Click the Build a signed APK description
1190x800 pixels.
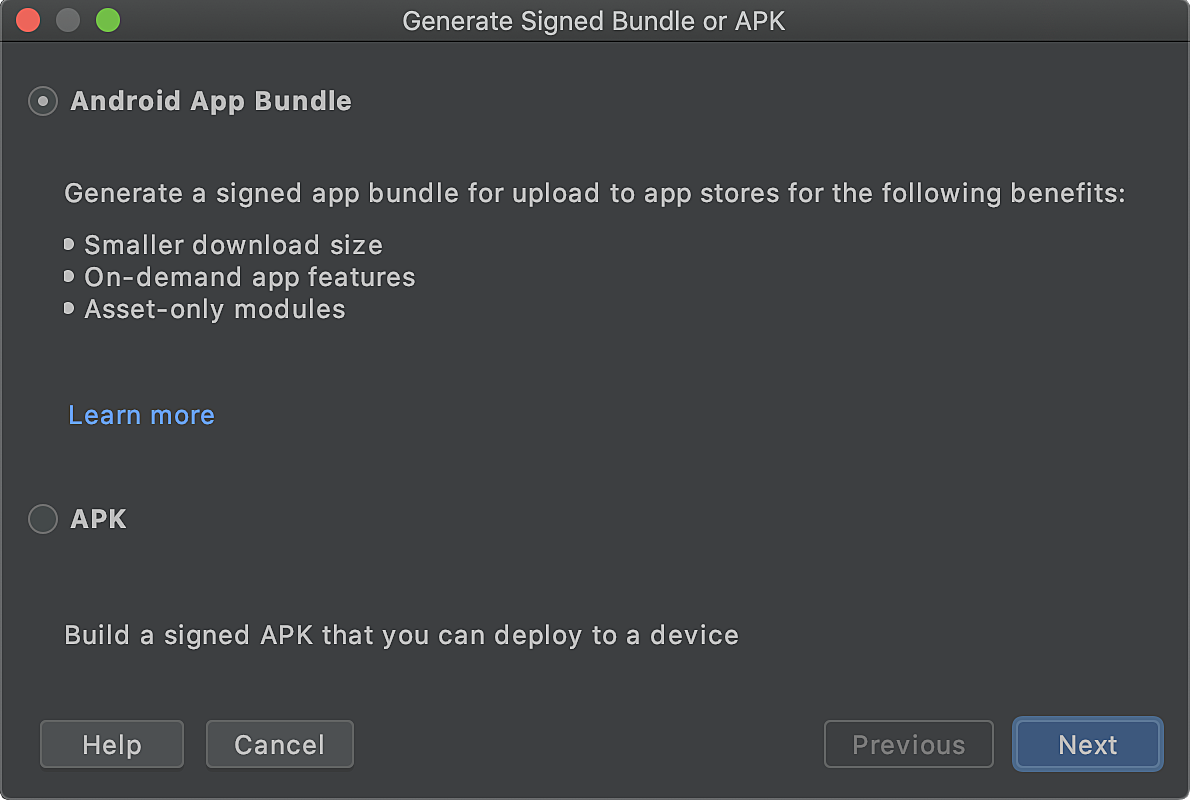pyautogui.click(x=401, y=635)
